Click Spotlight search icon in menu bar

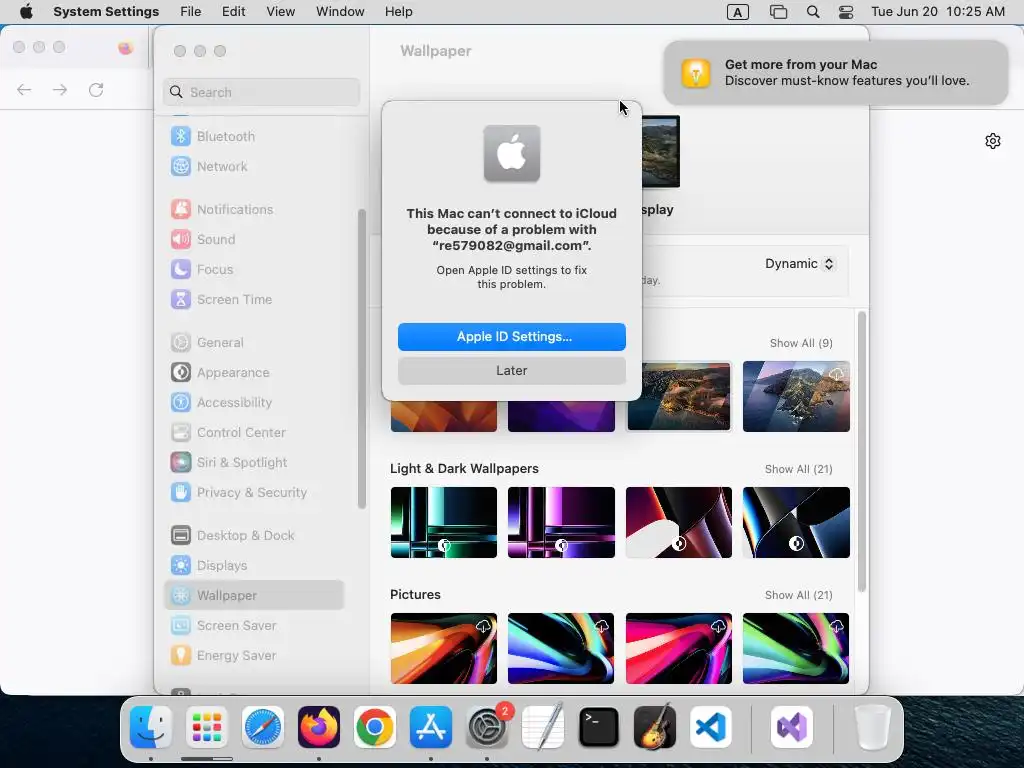point(813,12)
